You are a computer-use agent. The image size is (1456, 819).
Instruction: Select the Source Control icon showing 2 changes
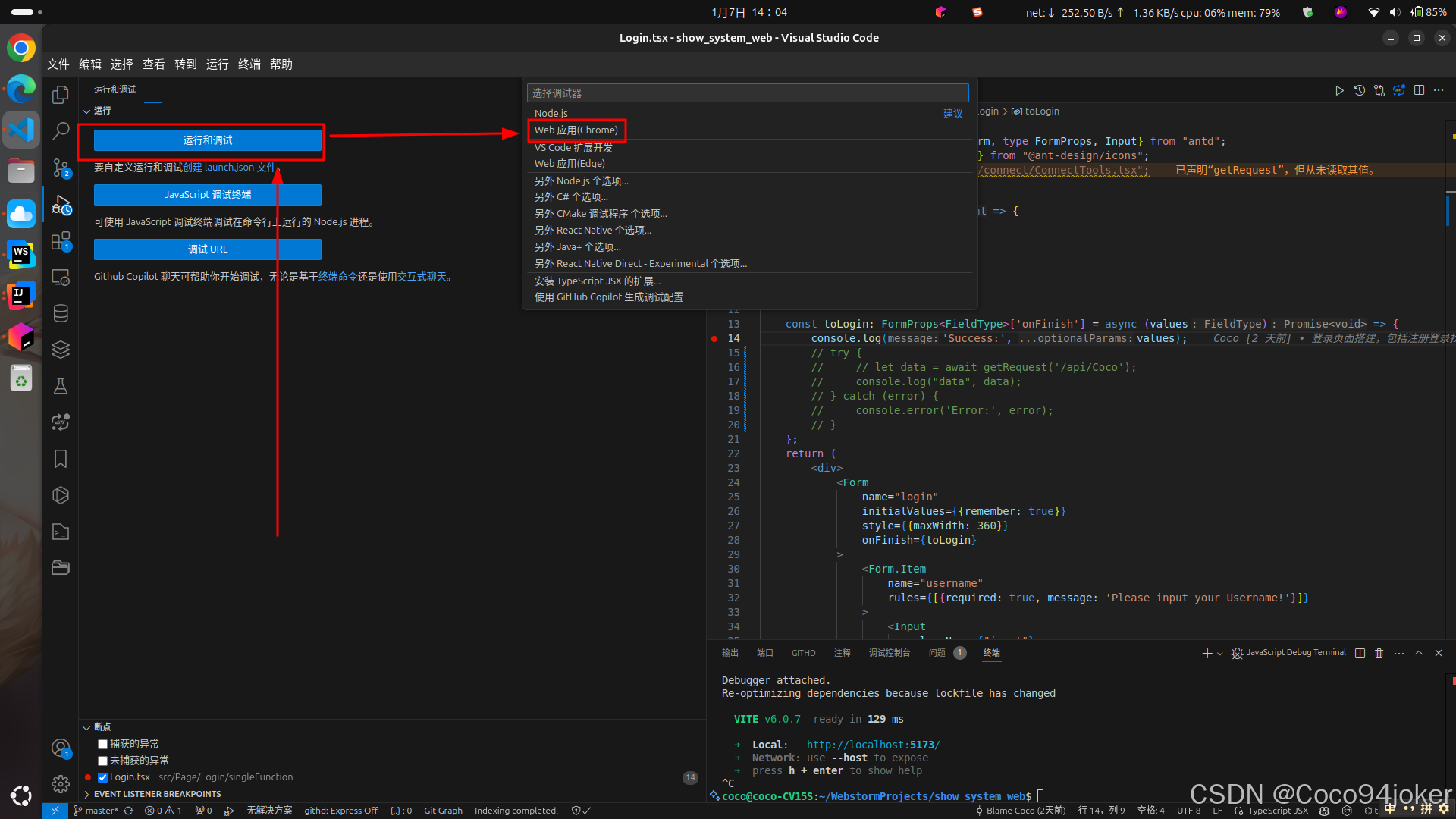(61, 168)
